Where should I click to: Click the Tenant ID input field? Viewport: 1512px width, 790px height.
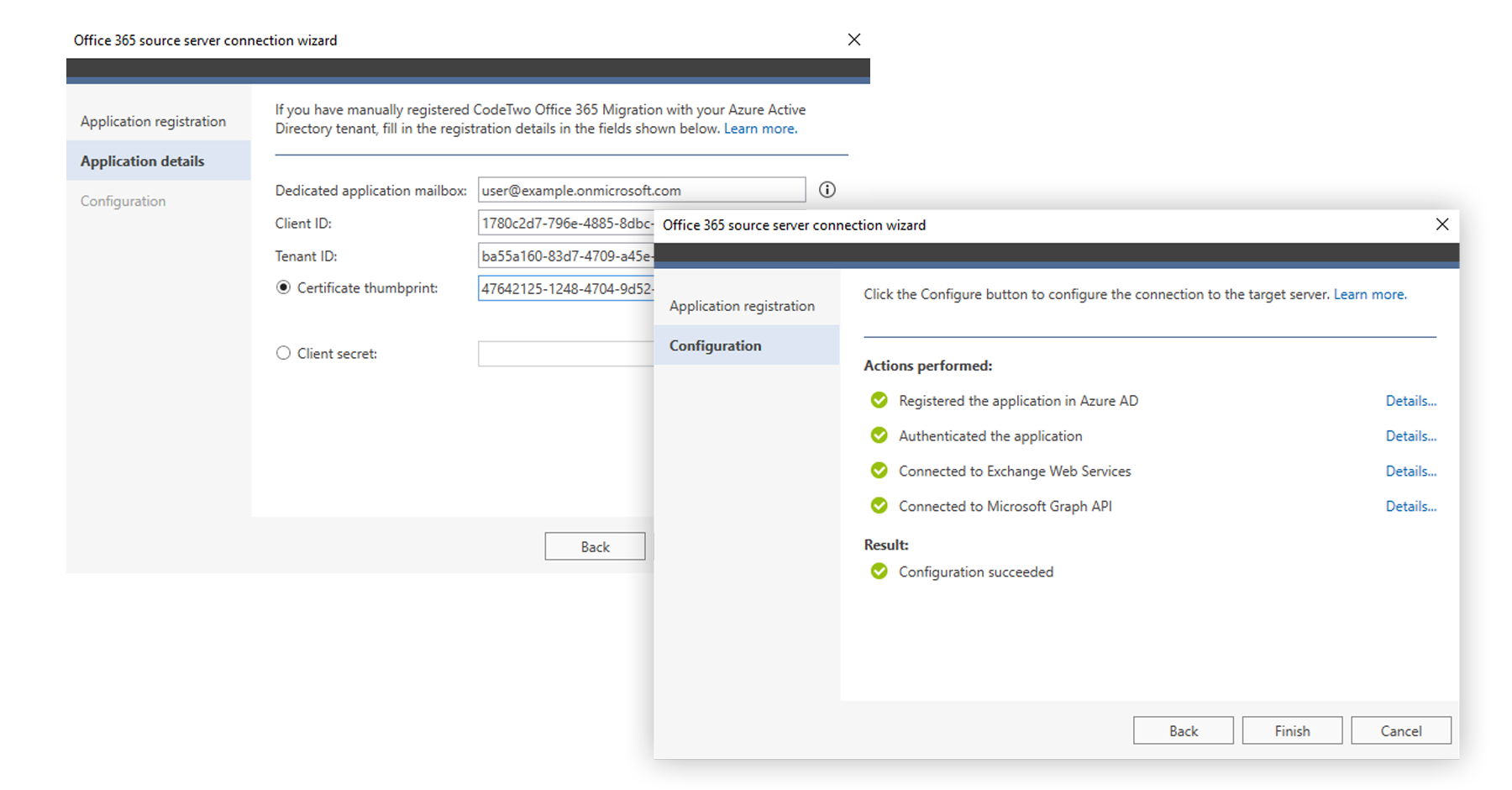click(566, 255)
